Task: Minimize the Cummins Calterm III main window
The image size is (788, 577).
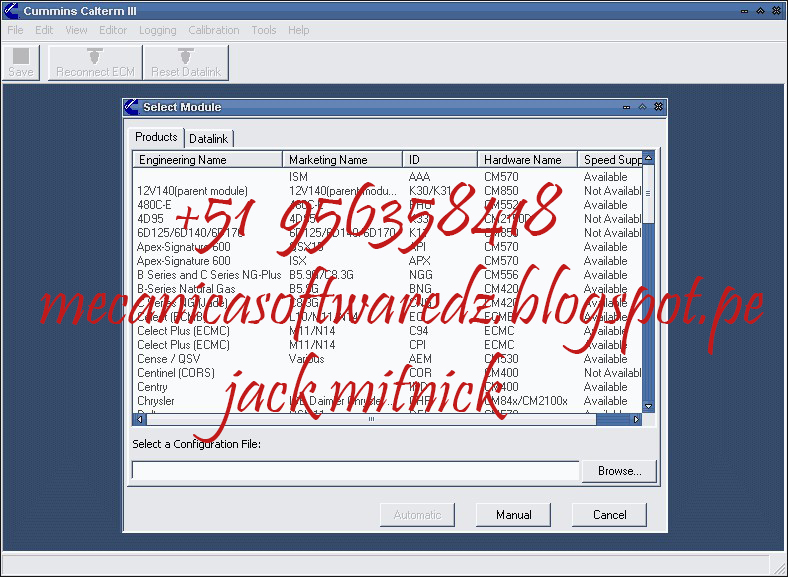Action: click(x=744, y=11)
